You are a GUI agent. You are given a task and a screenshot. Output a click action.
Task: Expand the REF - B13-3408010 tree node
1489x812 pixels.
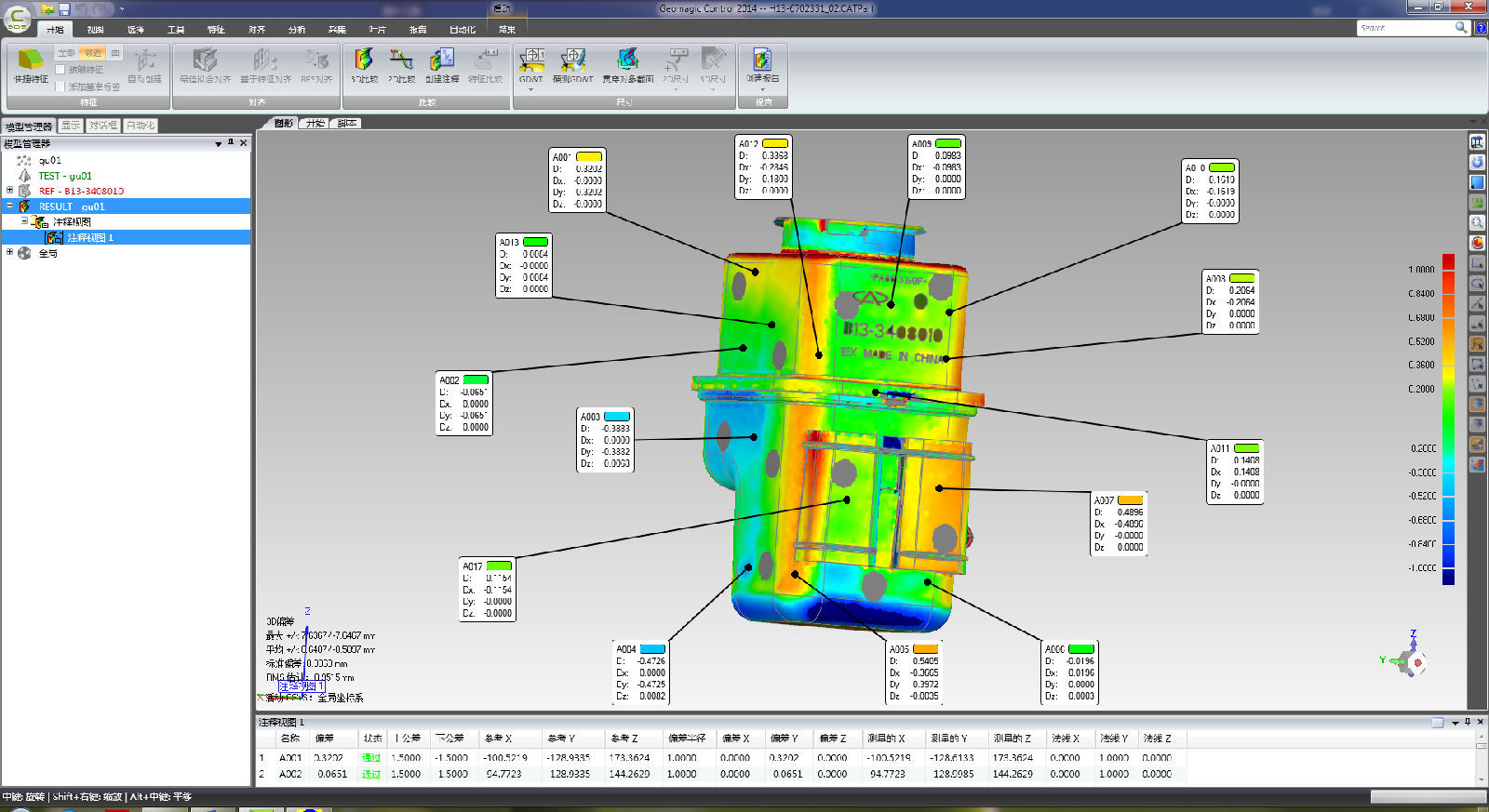(x=10, y=191)
